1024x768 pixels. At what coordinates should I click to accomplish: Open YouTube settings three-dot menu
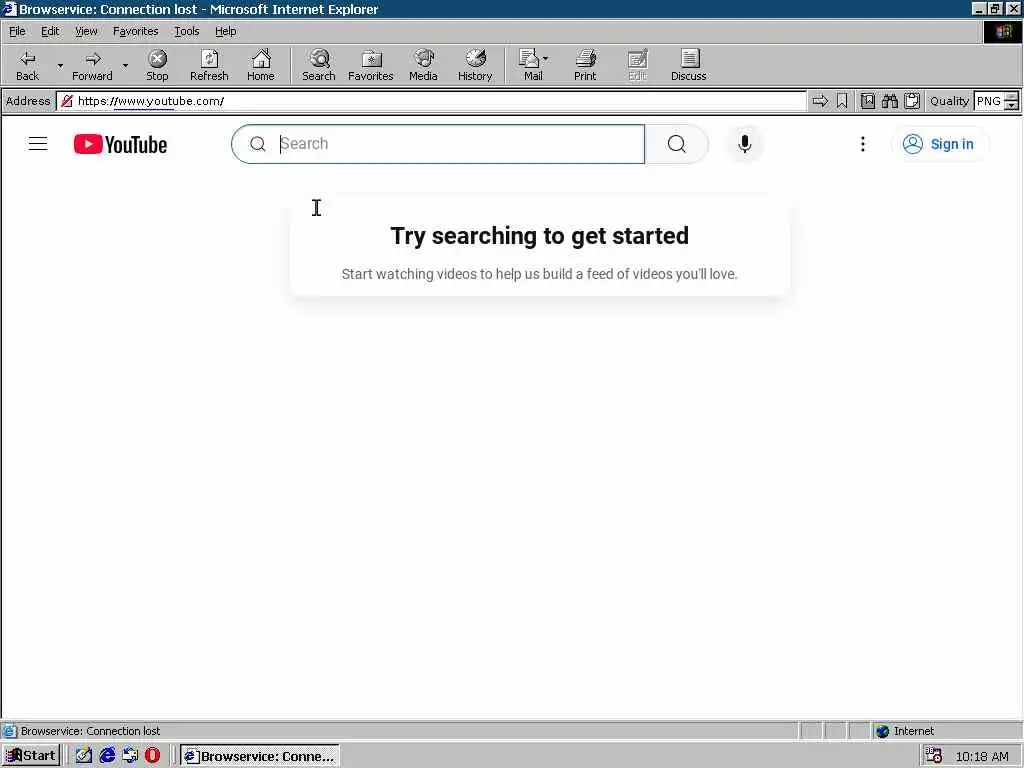coord(863,144)
